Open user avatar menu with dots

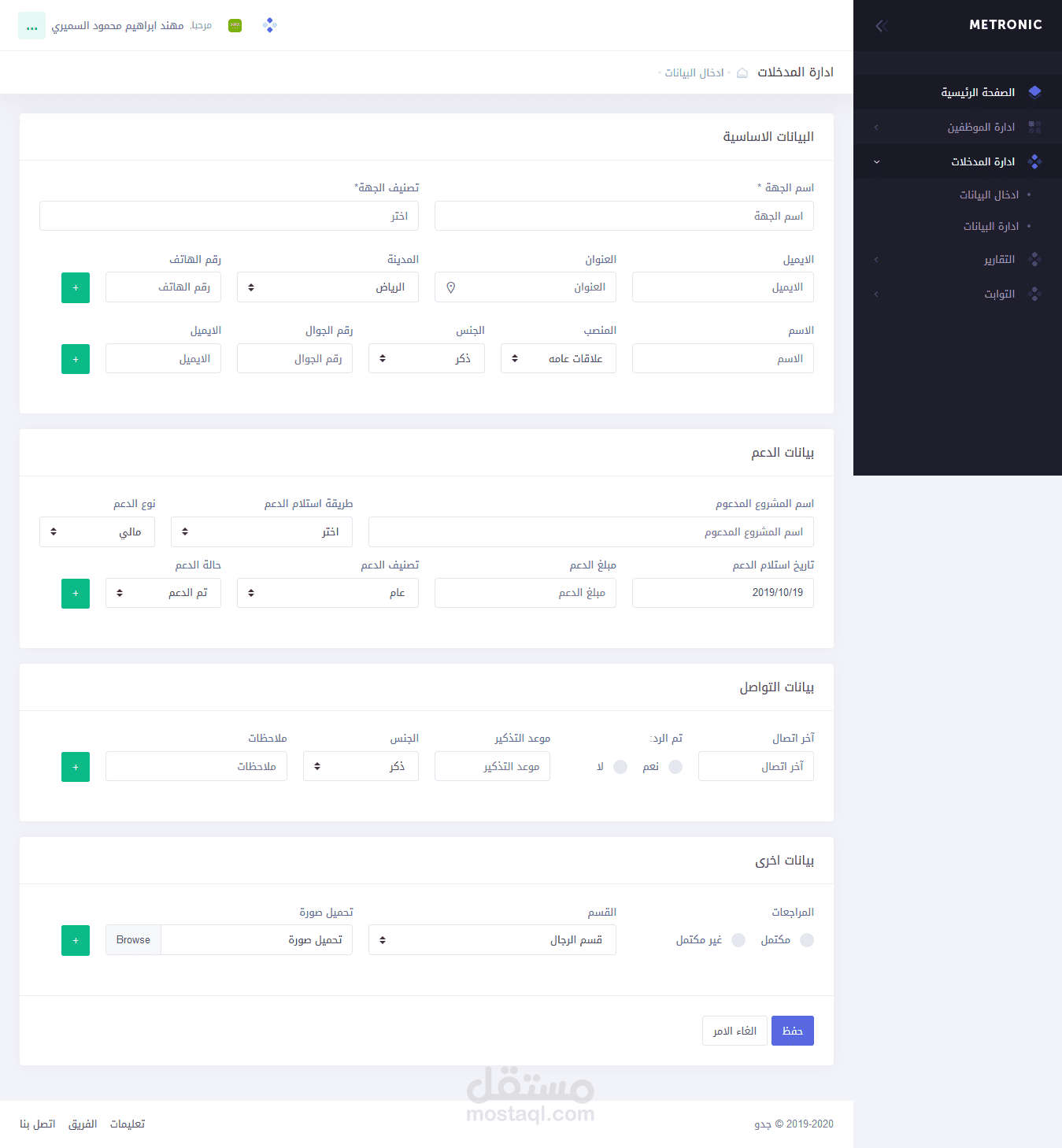click(31, 25)
